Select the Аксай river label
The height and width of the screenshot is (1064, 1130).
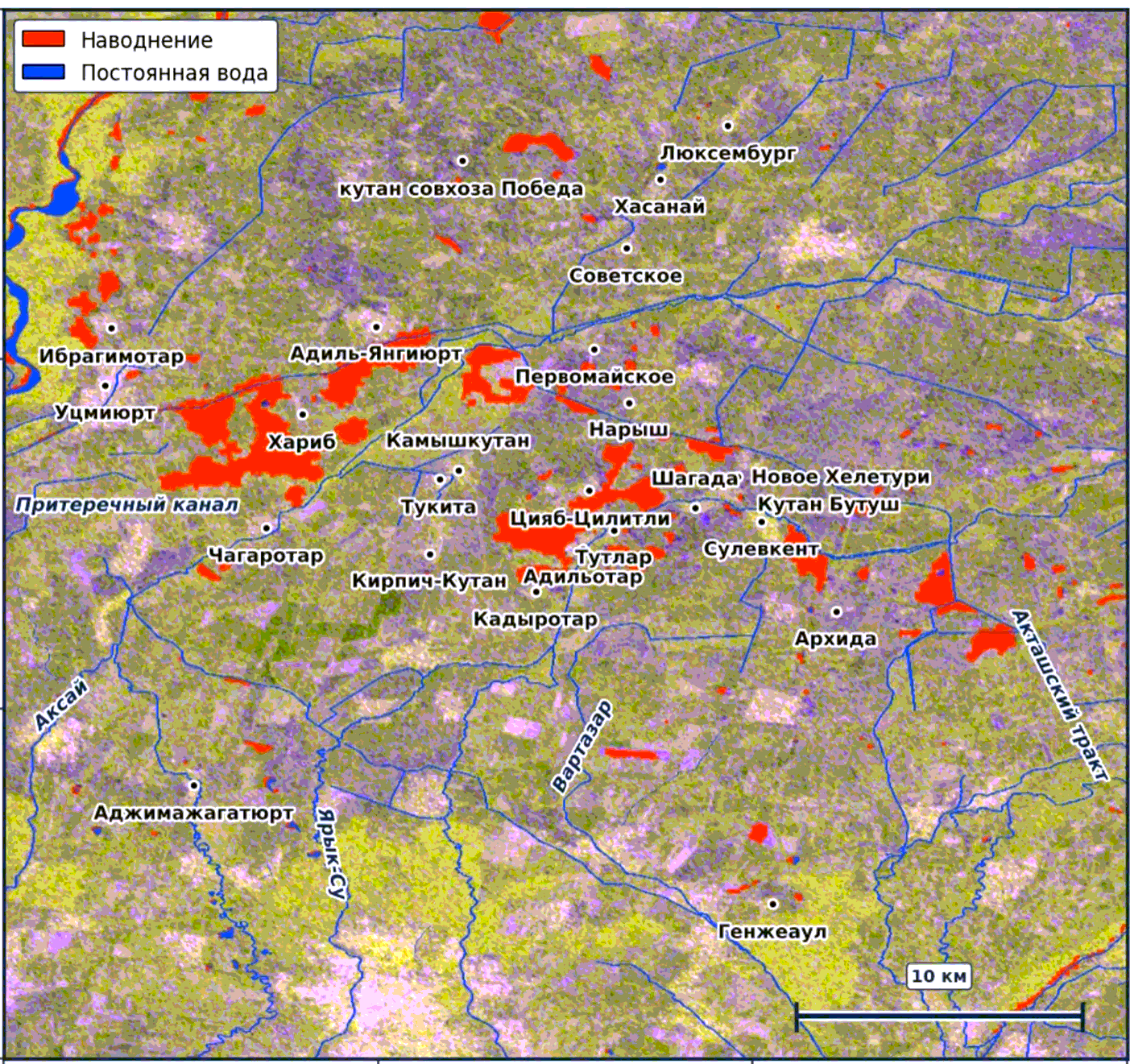click(x=61, y=704)
